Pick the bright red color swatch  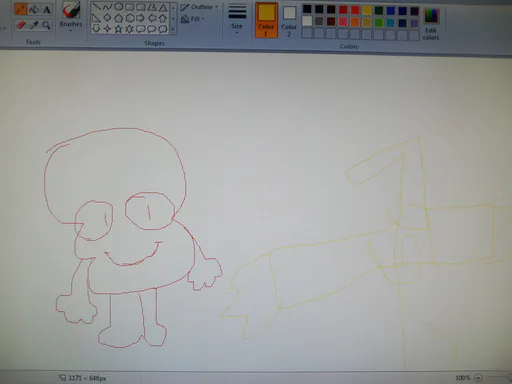(355, 11)
